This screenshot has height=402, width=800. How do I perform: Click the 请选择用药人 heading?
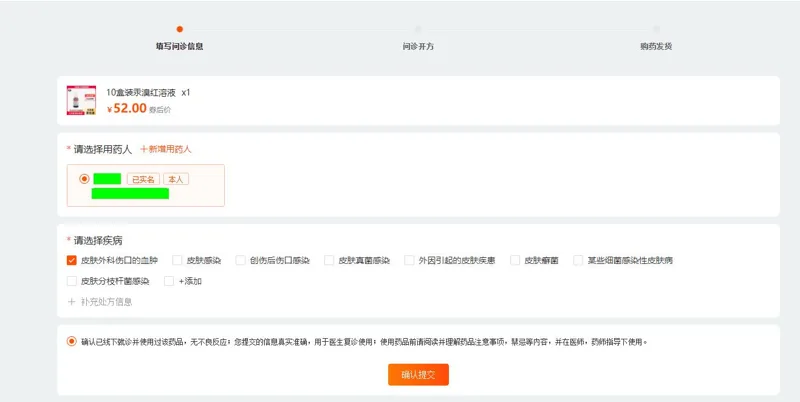tap(103, 149)
